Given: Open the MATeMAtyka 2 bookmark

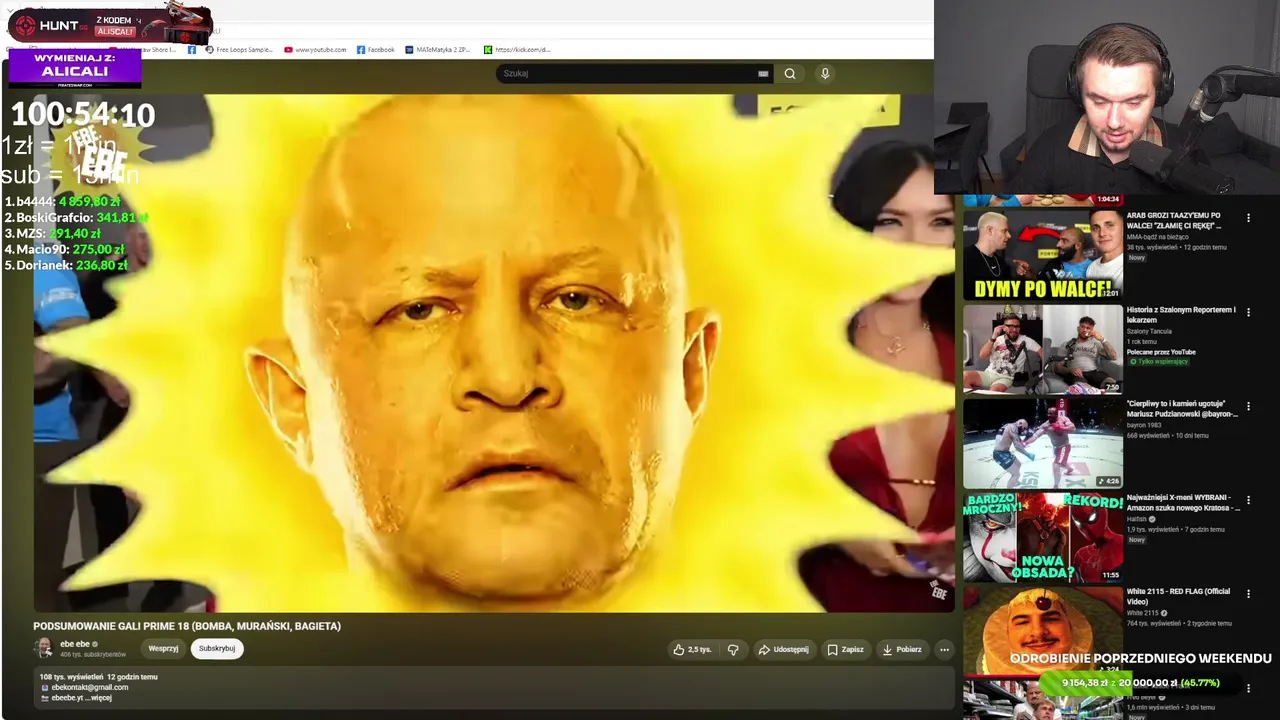Looking at the screenshot, I should coord(437,49).
